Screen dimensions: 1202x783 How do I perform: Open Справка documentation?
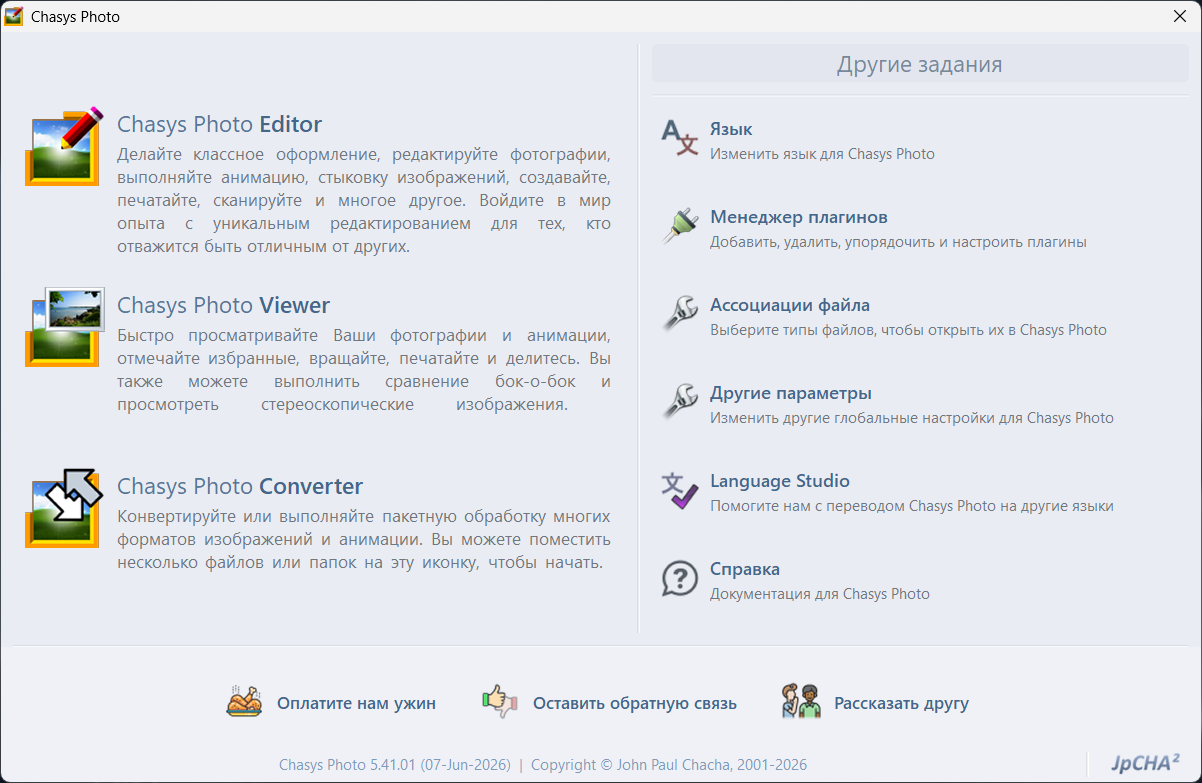point(745,569)
